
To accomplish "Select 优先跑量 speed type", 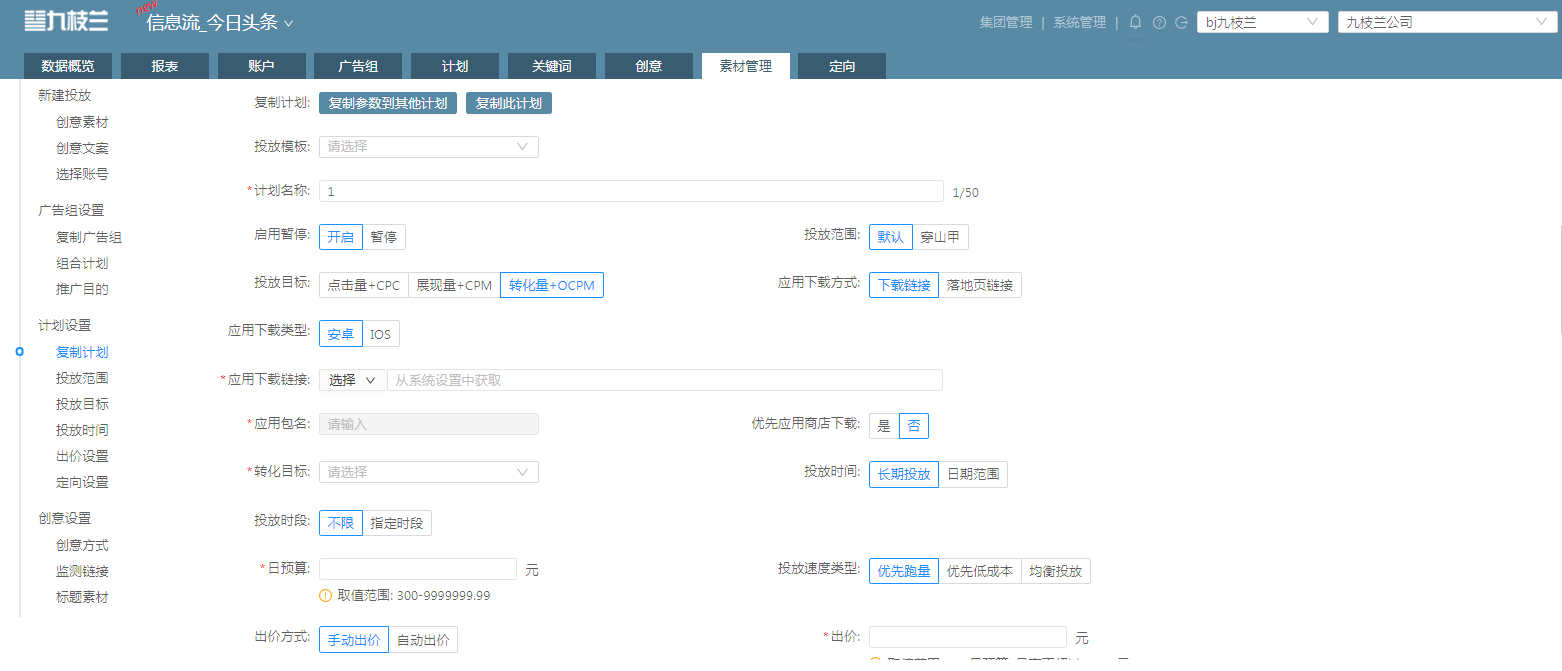I will pyautogui.click(x=904, y=571).
